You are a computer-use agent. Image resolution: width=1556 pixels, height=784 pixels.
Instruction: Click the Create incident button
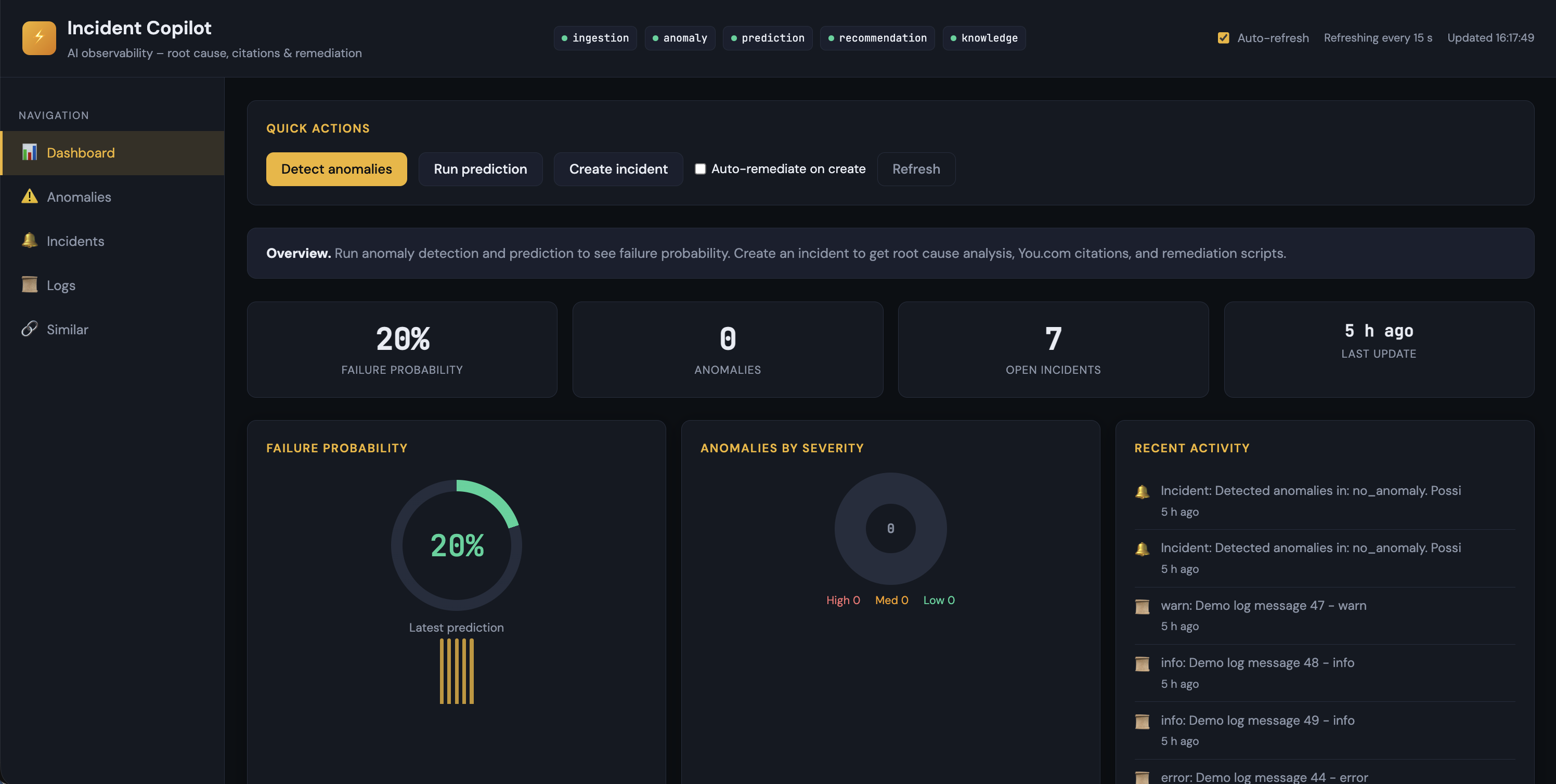click(x=618, y=169)
